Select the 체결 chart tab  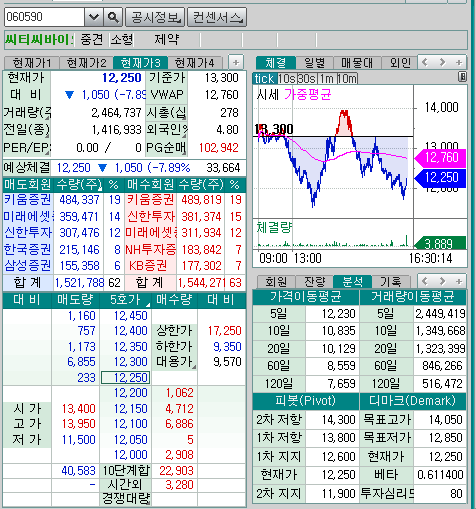tap(276, 63)
